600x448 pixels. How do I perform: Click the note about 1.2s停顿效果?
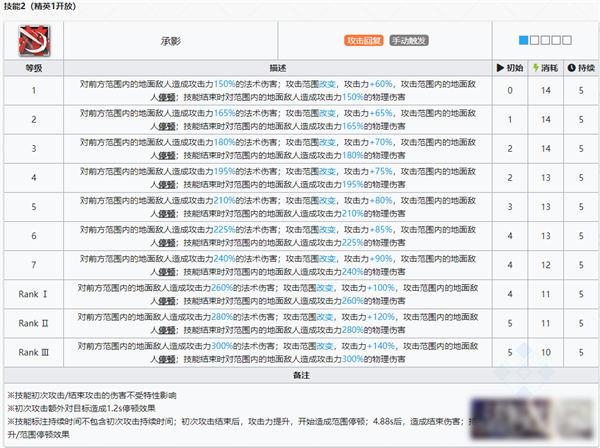pos(81,409)
